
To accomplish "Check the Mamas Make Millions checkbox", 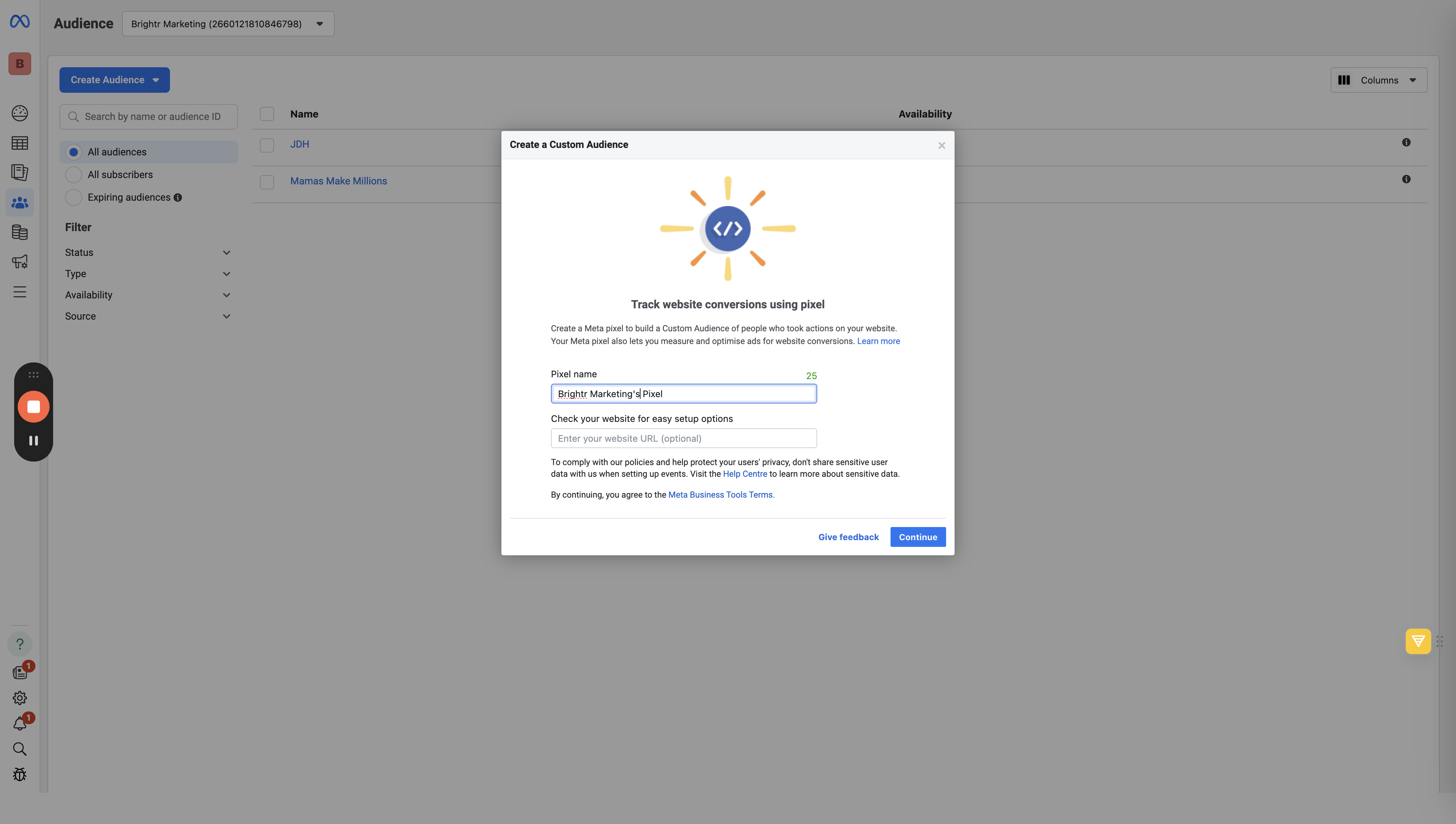I will pos(267,182).
